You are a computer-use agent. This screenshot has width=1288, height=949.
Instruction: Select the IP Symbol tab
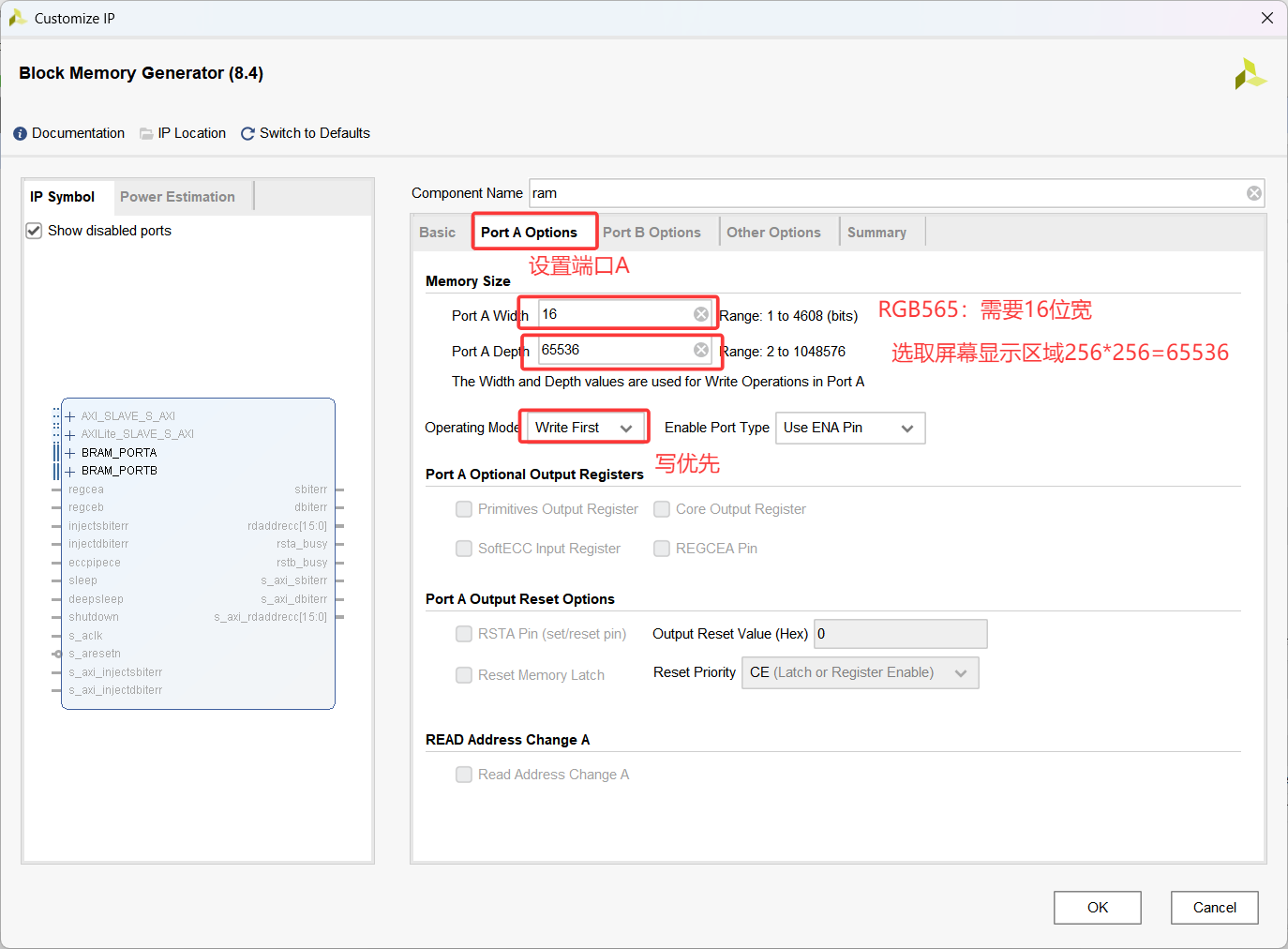click(62, 197)
